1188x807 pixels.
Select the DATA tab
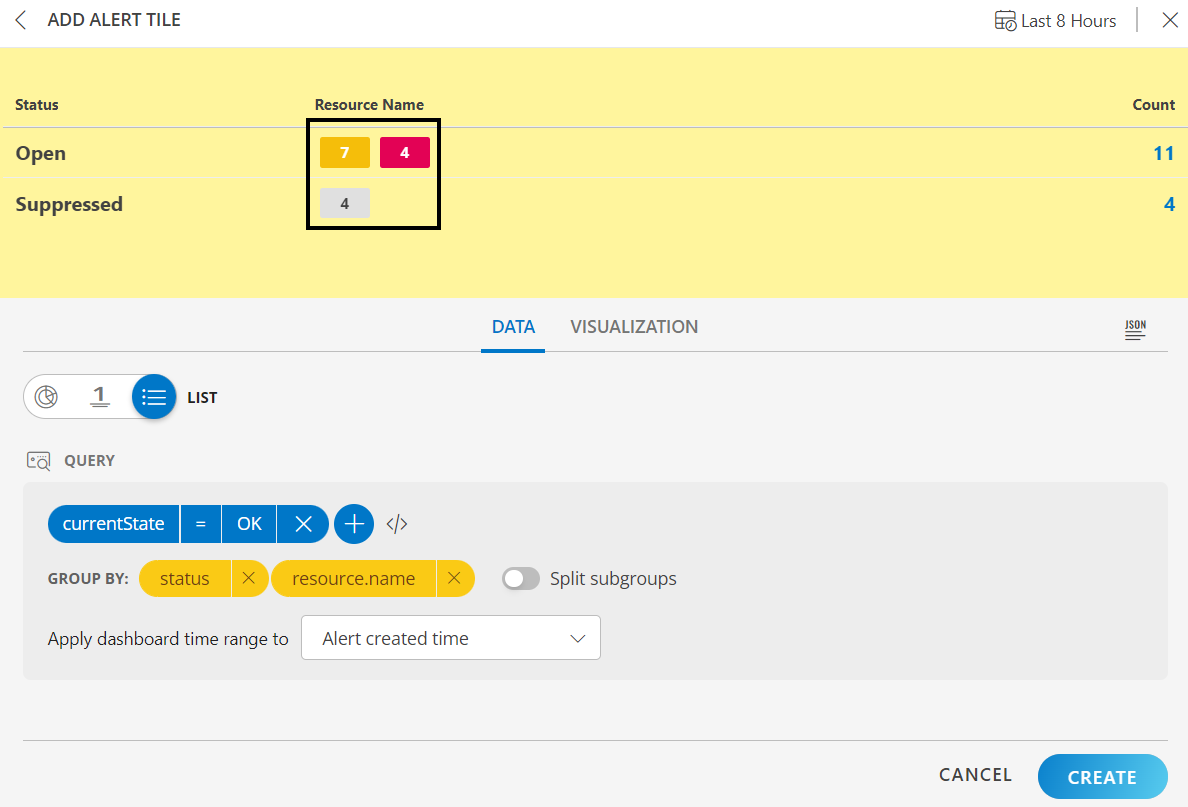coord(513,327)
